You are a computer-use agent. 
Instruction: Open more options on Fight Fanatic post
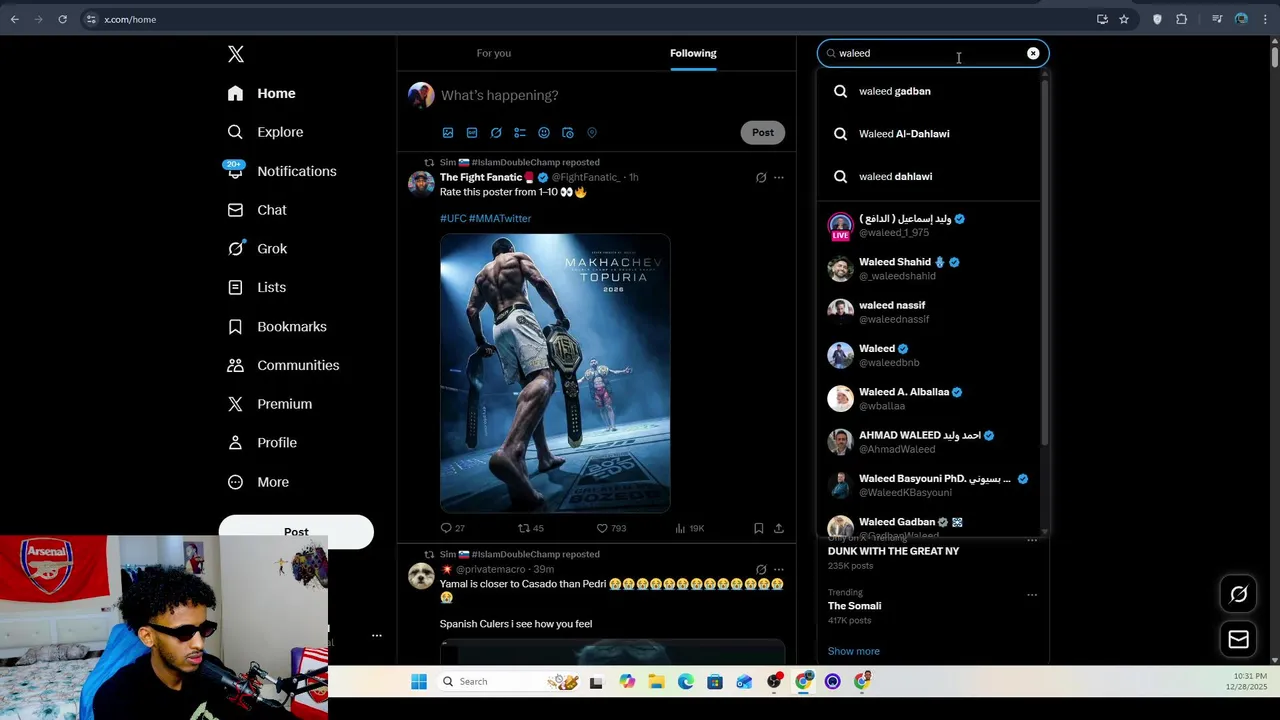coord(779,178)
